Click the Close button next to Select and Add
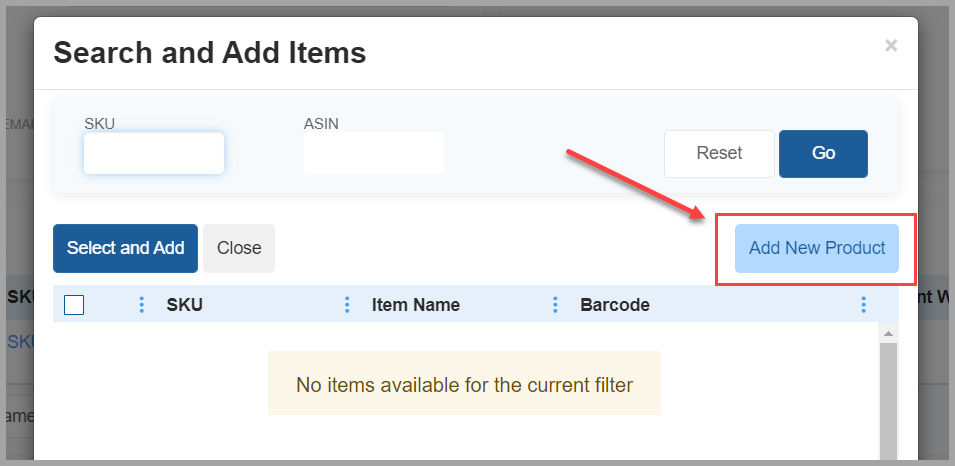The width and height of the screenshot is (955, 466). pos(239,248)
